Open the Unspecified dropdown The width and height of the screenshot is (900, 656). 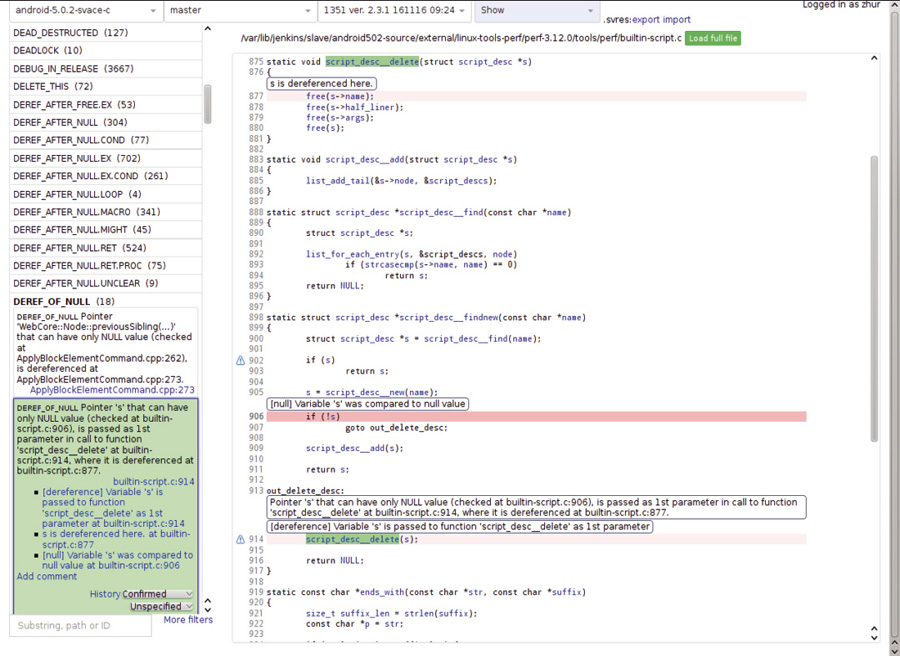tap(161, 607)
